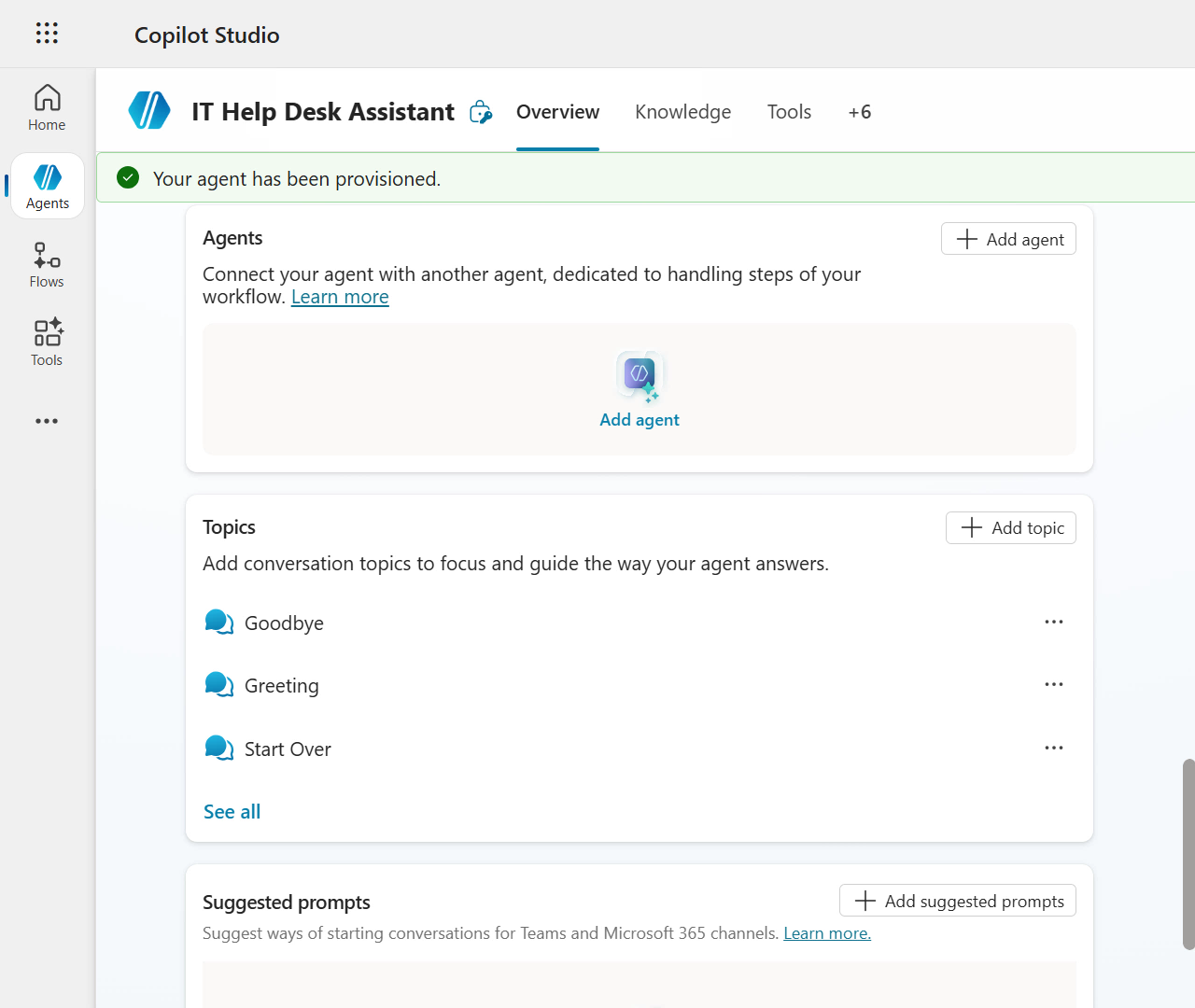
Task: Switch to the Knowledge tab
Action: 682,112
